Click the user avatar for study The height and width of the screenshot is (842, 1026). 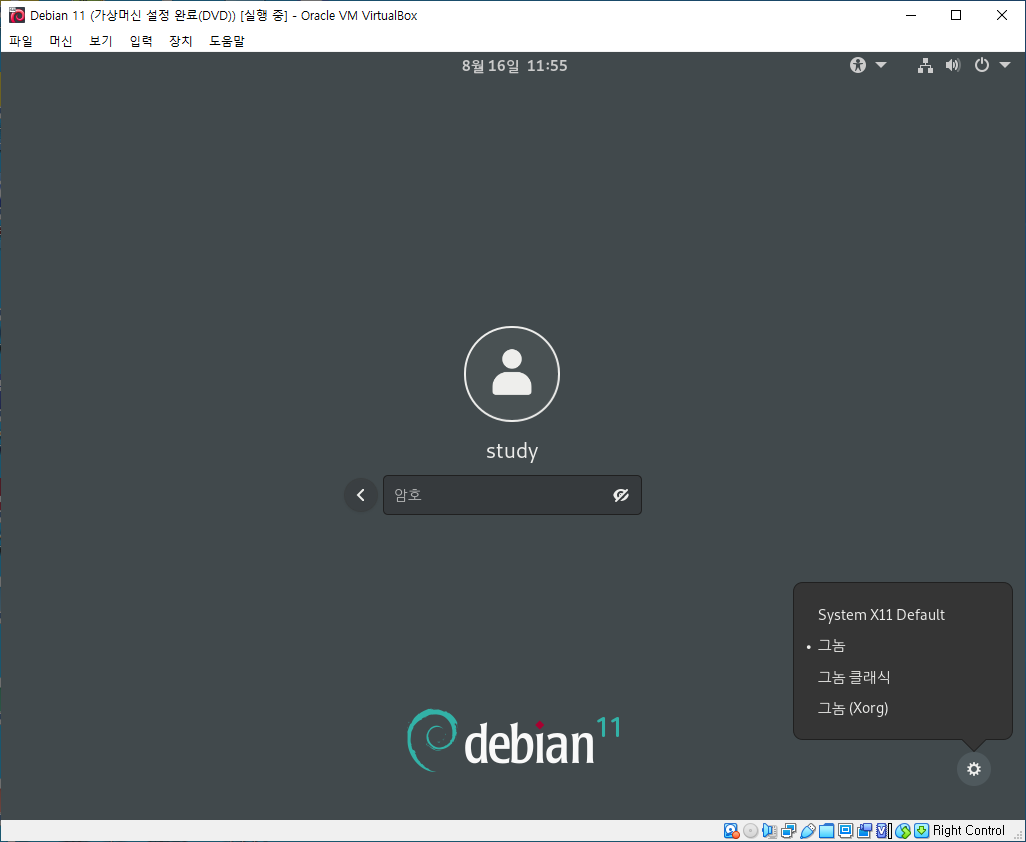pos(512,374)
